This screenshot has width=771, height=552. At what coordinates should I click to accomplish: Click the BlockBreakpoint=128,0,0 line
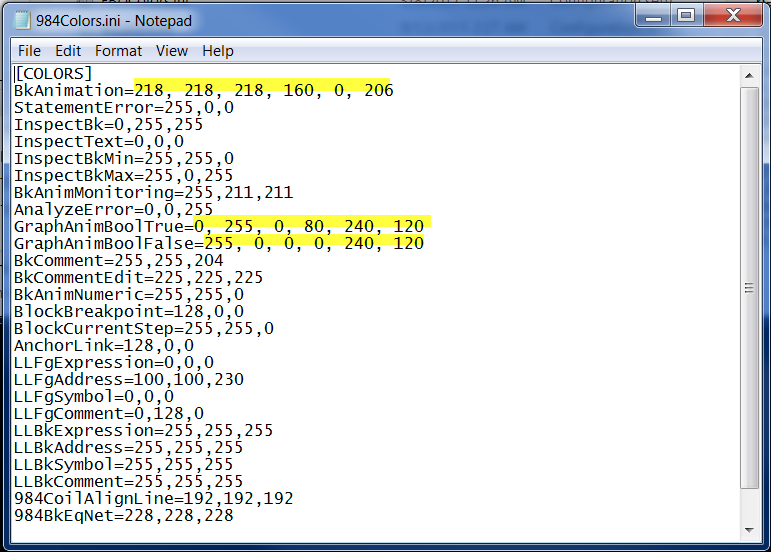(129, 311)
